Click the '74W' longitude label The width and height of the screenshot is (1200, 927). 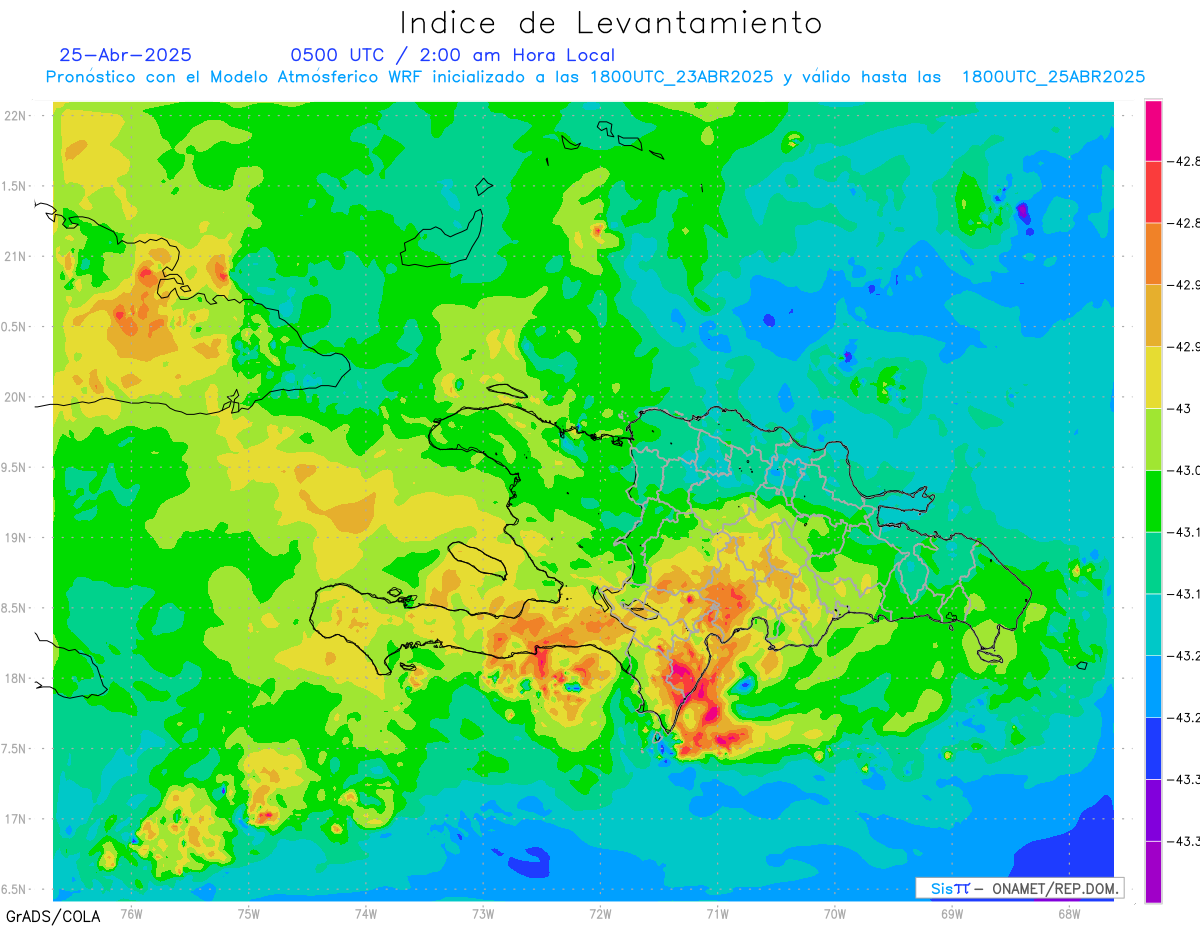click(366, 913)
